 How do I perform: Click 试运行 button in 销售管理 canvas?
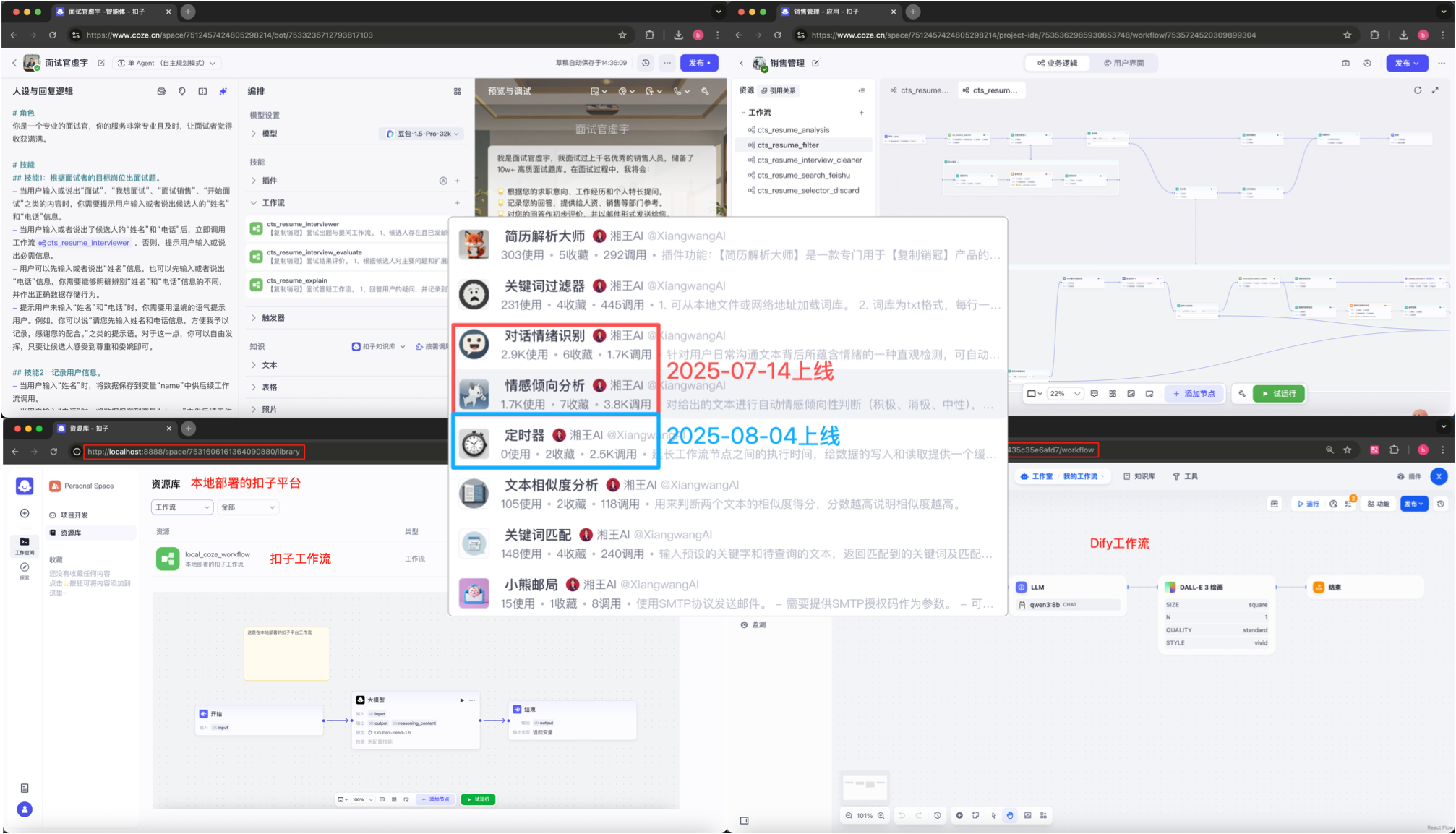click(1279, 394)
